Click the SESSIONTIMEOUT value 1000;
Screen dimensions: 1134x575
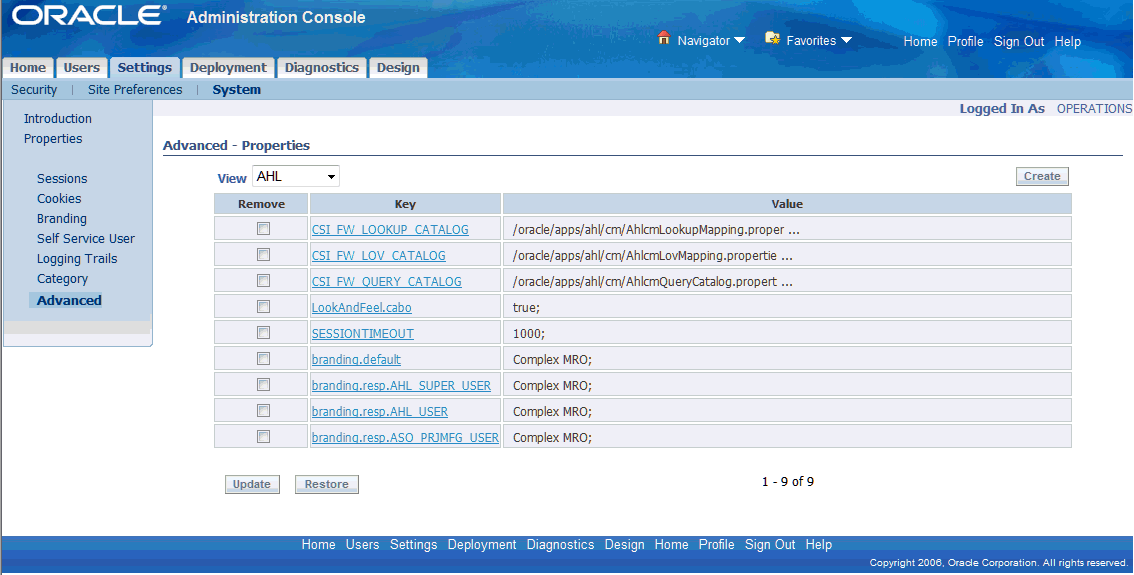pos(529,333)
